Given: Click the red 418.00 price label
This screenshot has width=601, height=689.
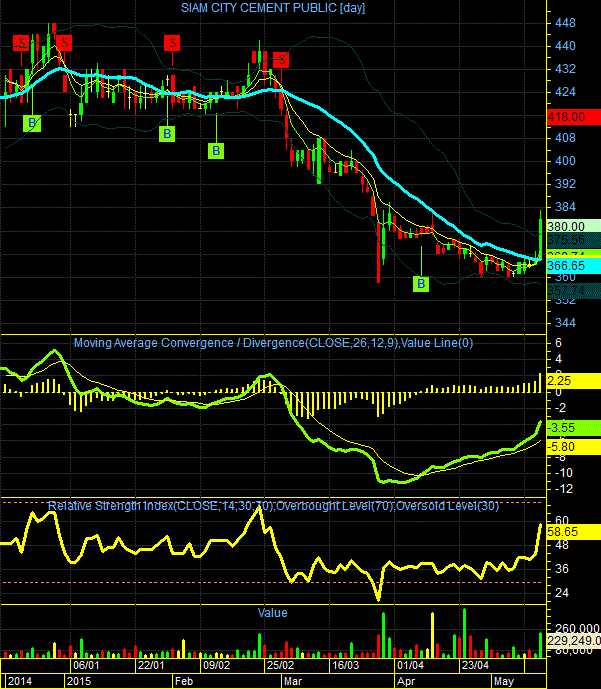Looking at the screenshot, I should tap(574, 117).
